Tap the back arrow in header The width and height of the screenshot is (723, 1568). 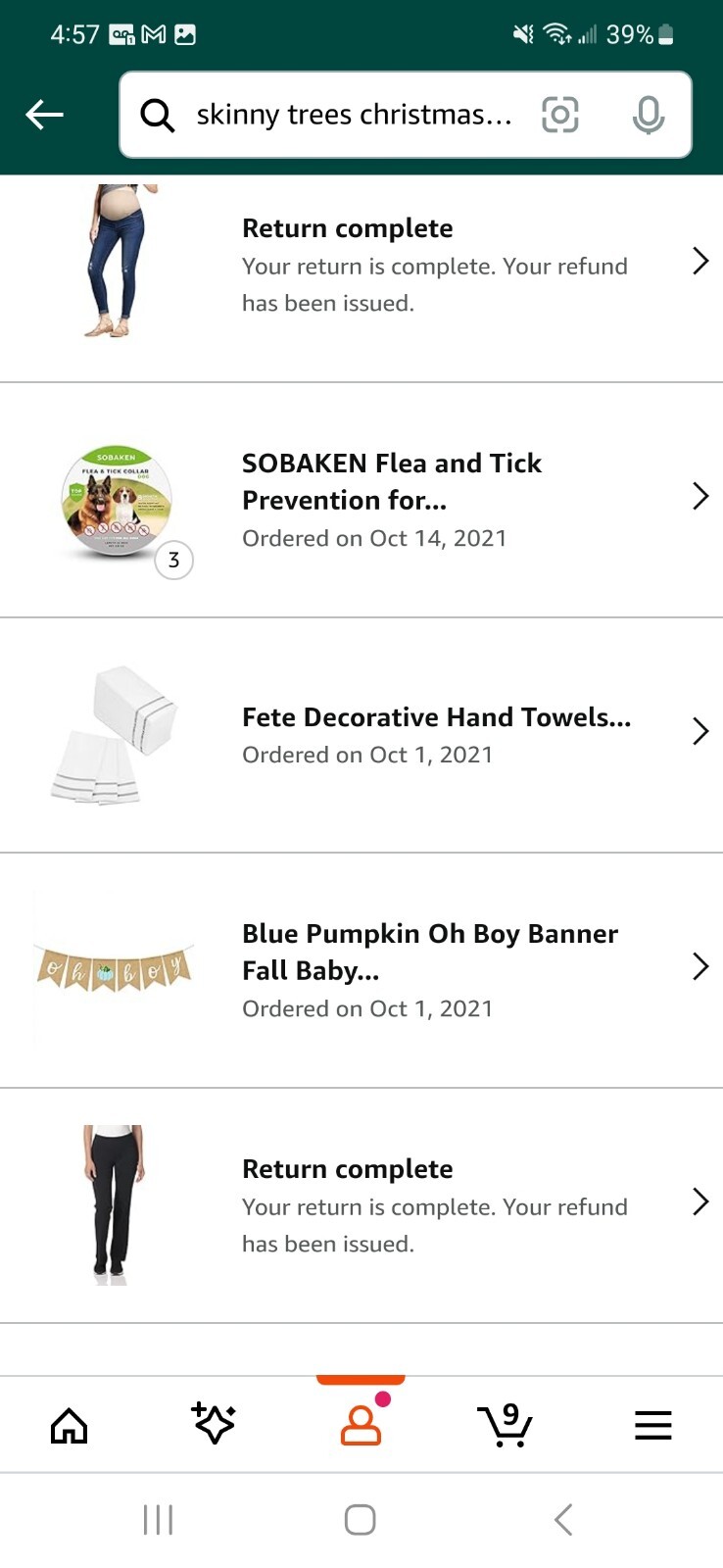click(44, 115)
